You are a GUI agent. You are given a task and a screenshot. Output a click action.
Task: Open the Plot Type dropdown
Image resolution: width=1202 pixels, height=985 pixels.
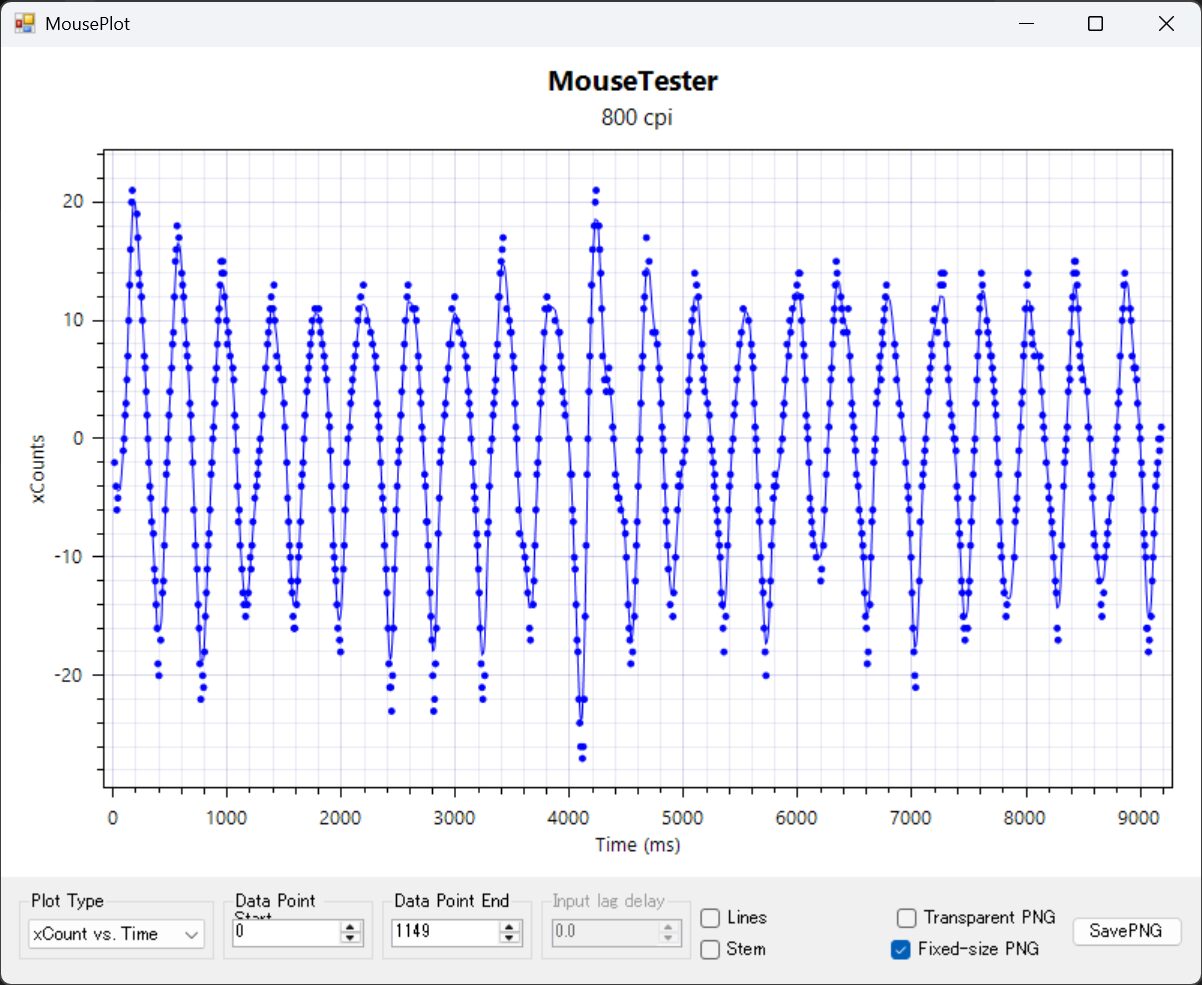coord(116,933)
